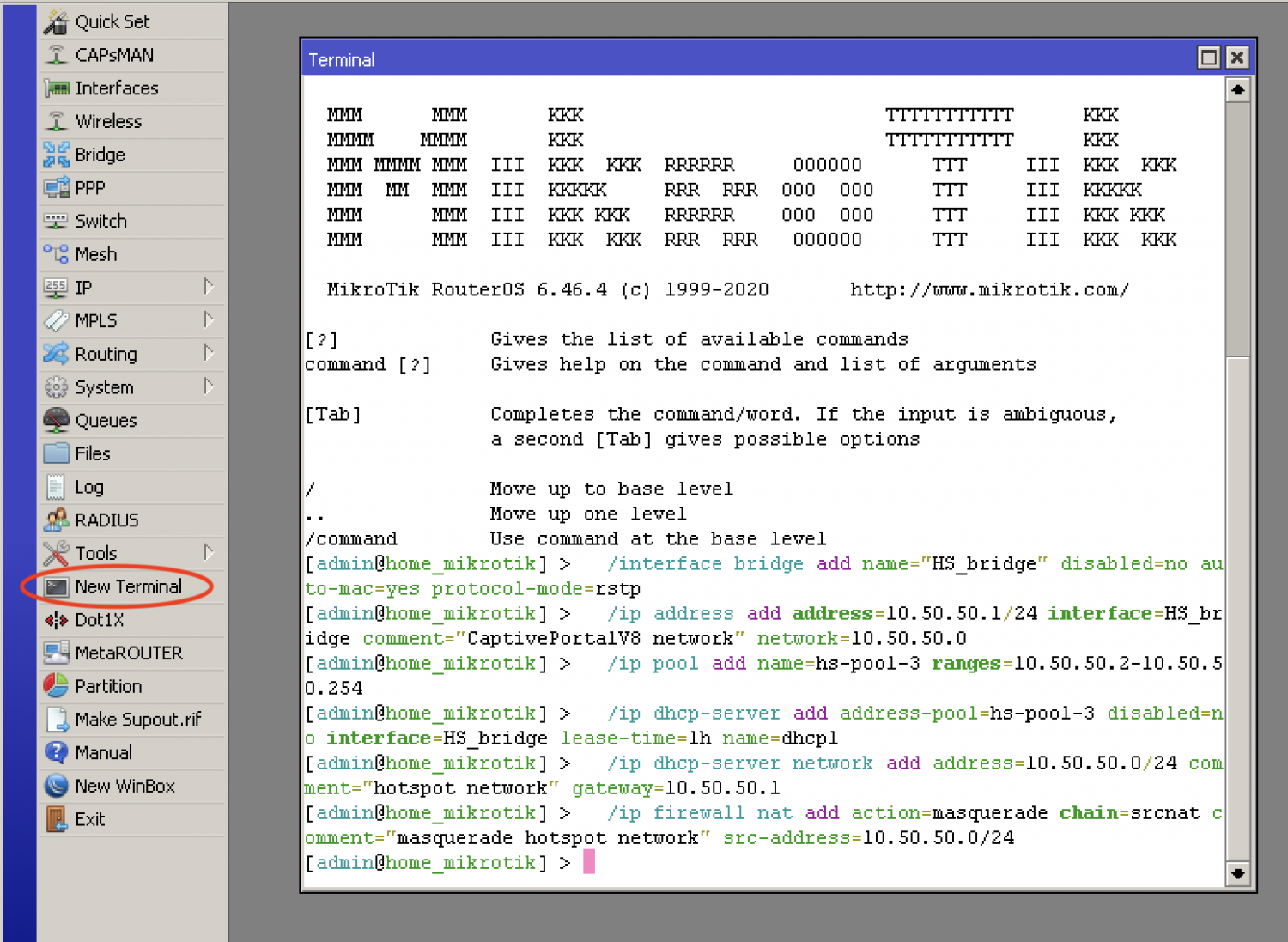
Task: Close the Terminal window
Action: click(1237, 58)
